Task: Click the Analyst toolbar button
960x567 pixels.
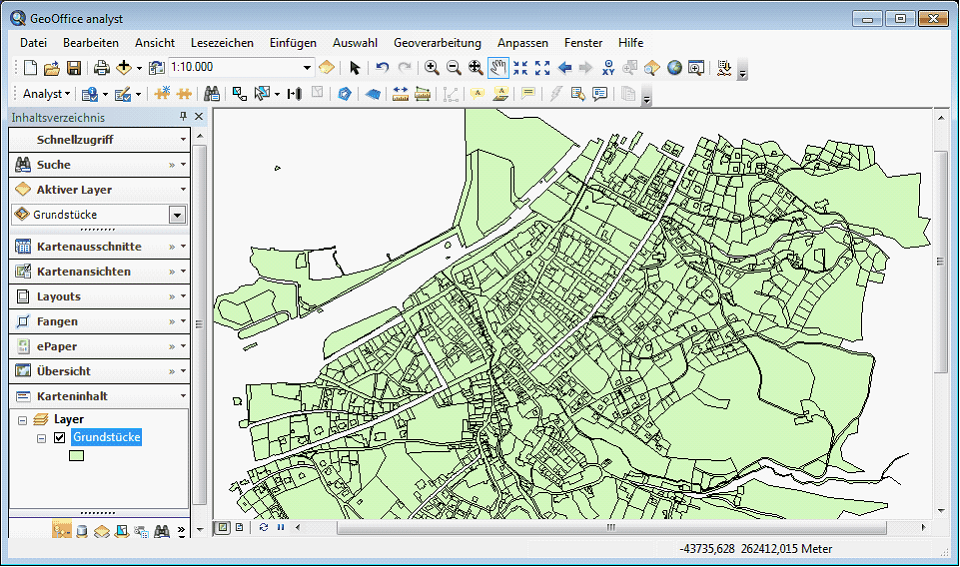Action: (43, 94)
